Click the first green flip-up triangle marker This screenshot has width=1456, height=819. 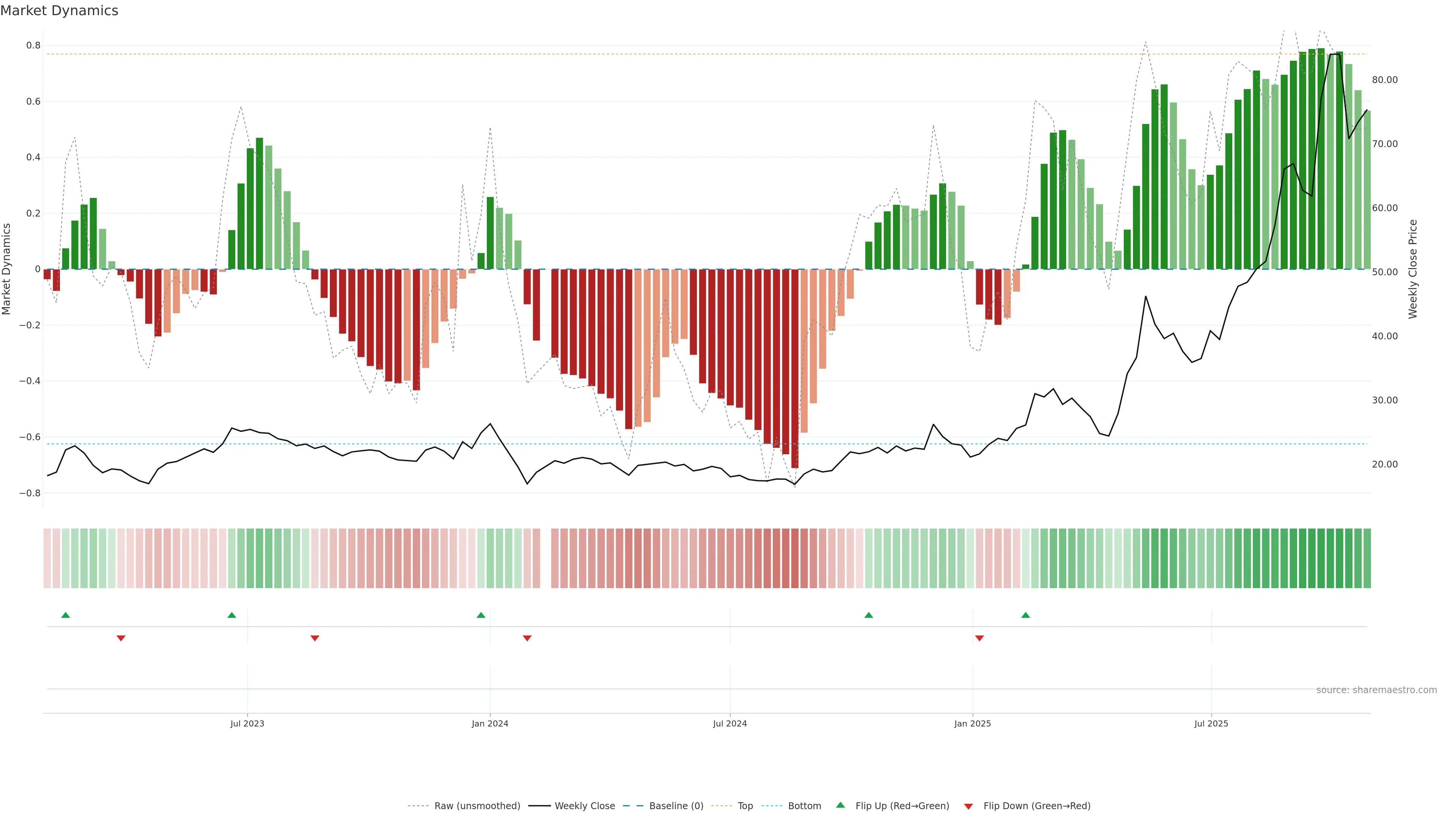coord(66,615)
